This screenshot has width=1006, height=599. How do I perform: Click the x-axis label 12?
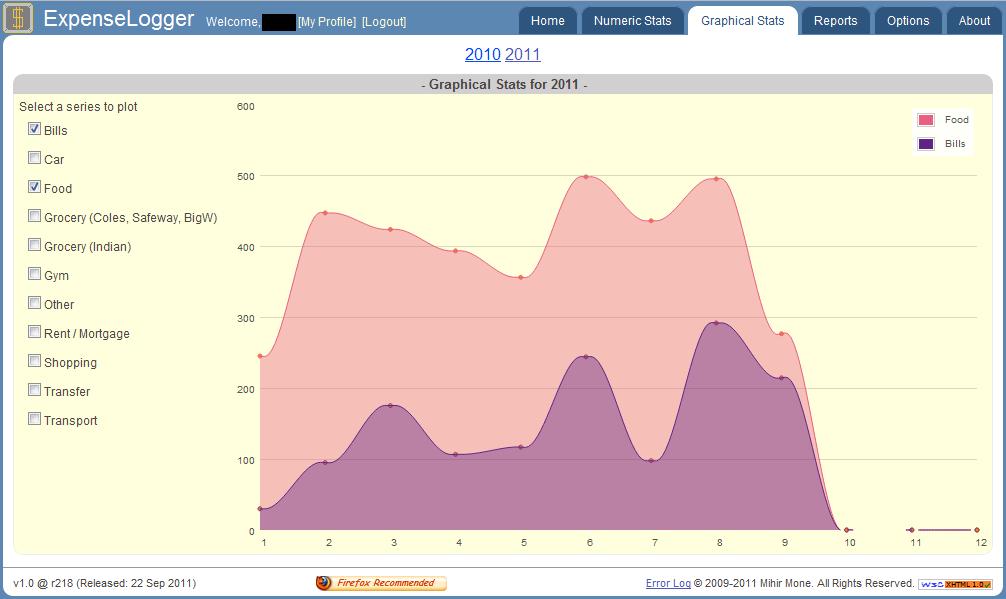coord(981,543)
